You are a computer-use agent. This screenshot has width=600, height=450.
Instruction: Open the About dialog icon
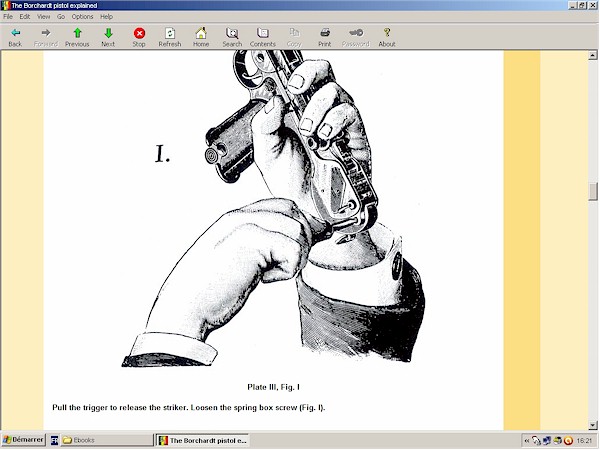tap(387, 38)
